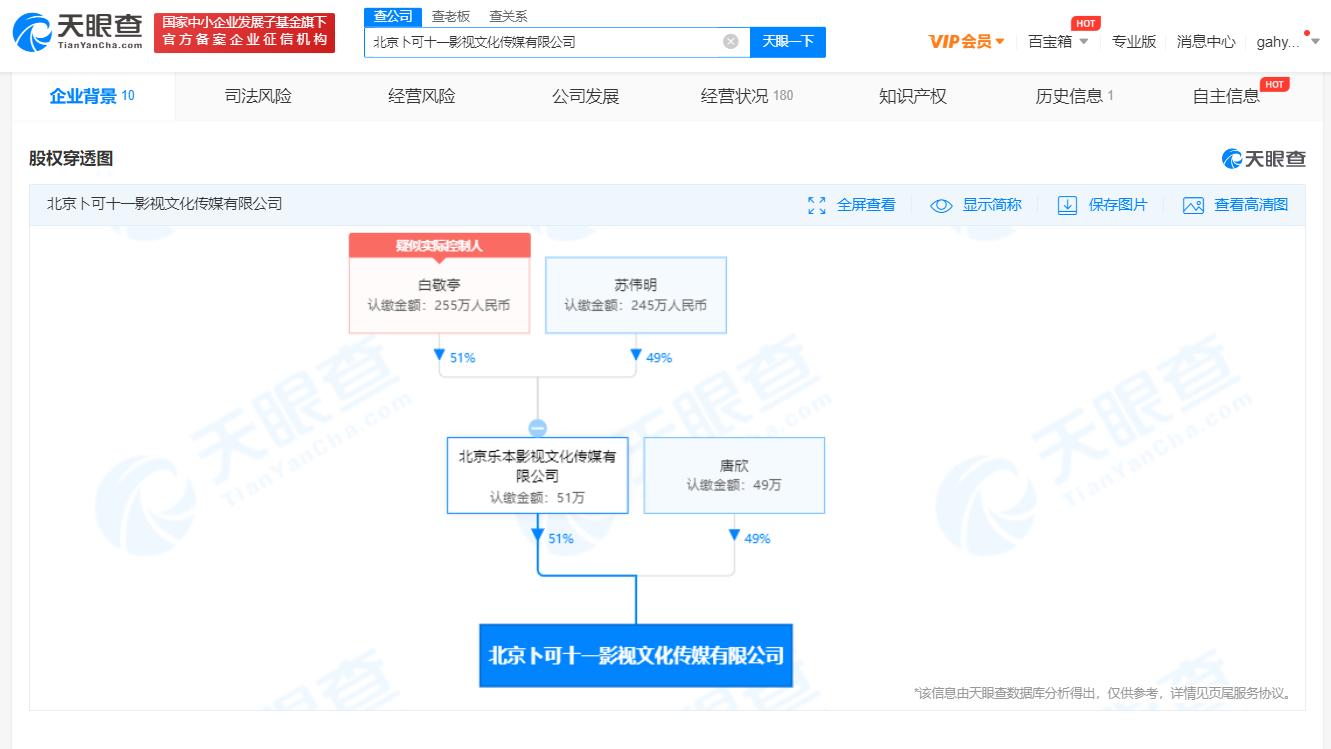Click the 49% label under 苏伟明

point(659,358)
